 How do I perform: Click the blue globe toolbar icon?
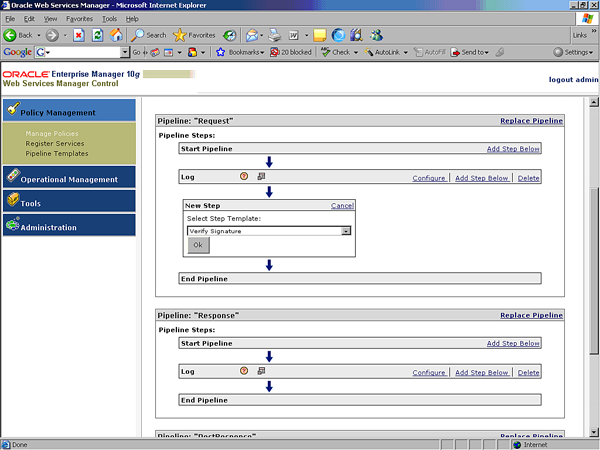click(x=338, y=35)
